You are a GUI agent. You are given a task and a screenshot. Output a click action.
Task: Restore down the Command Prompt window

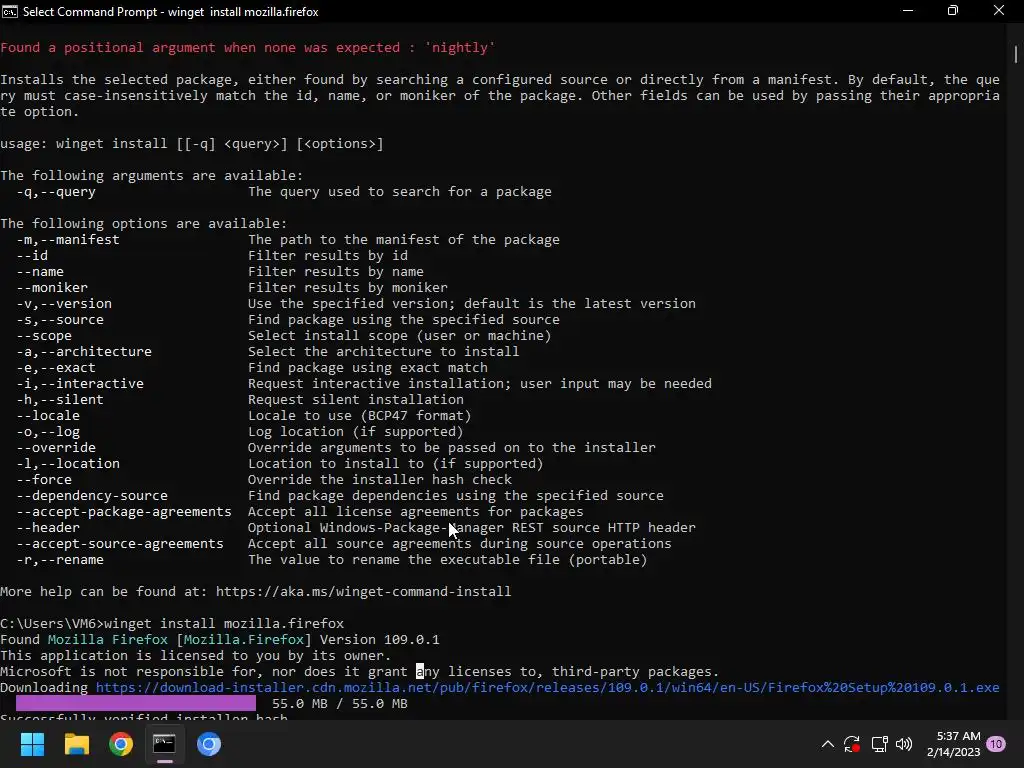coord(953,11)
